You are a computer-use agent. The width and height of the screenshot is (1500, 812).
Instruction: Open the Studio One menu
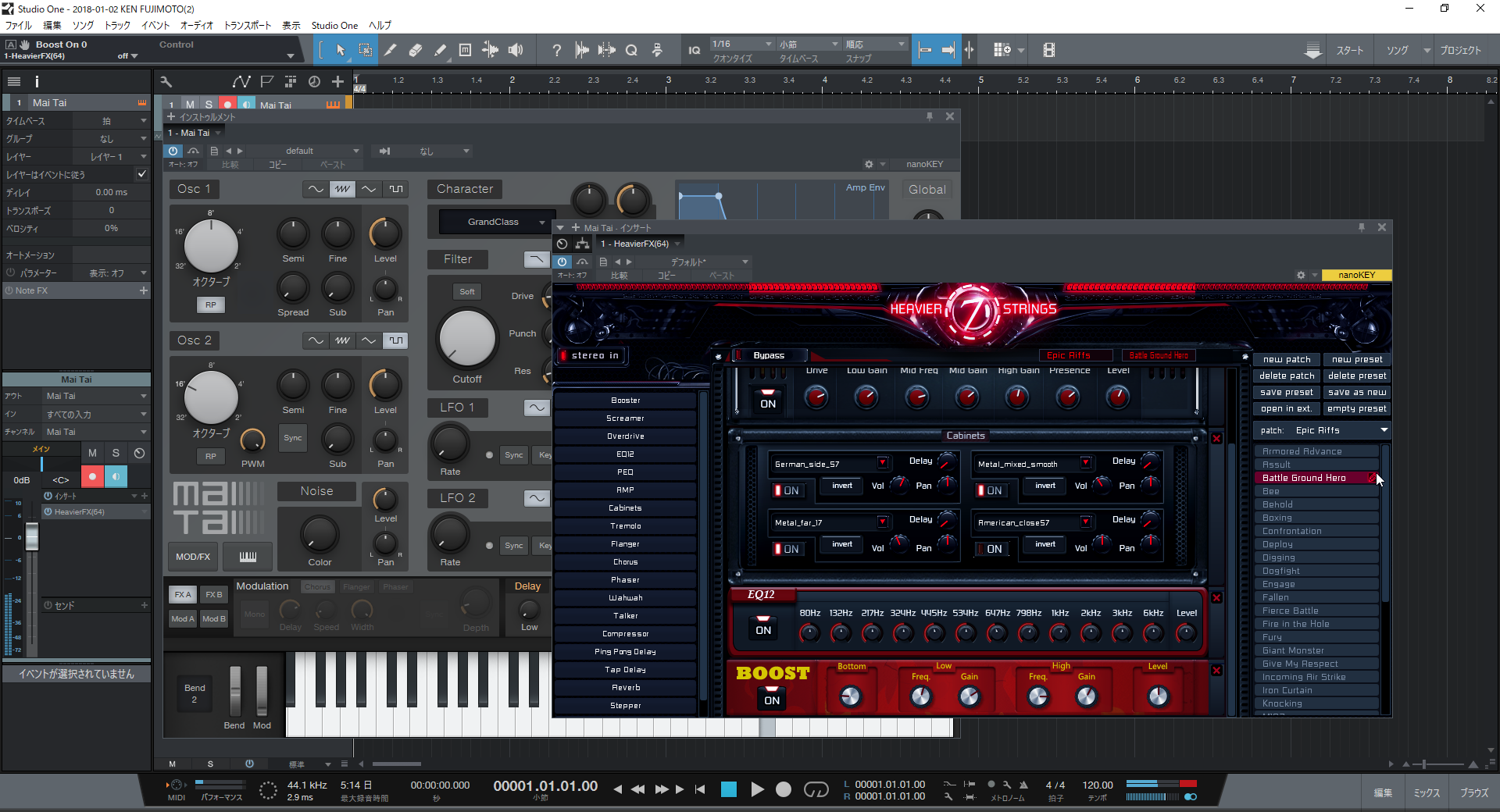click(x=334, y=25)
